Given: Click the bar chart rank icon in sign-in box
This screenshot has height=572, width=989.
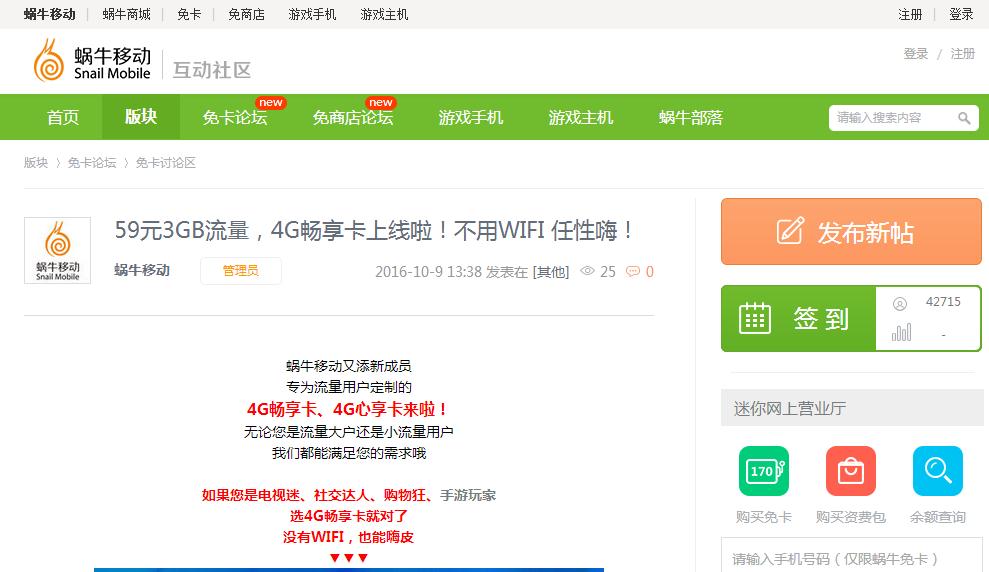Looking at the screenshot, I should point(901,332).
